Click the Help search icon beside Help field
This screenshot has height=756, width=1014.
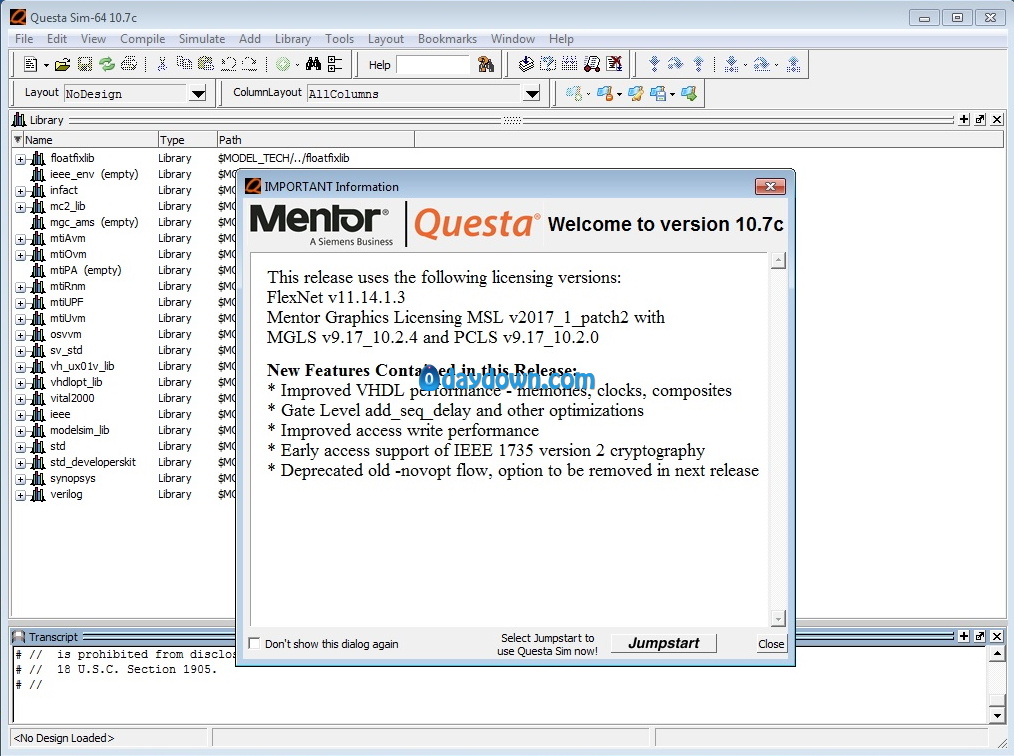486,64
